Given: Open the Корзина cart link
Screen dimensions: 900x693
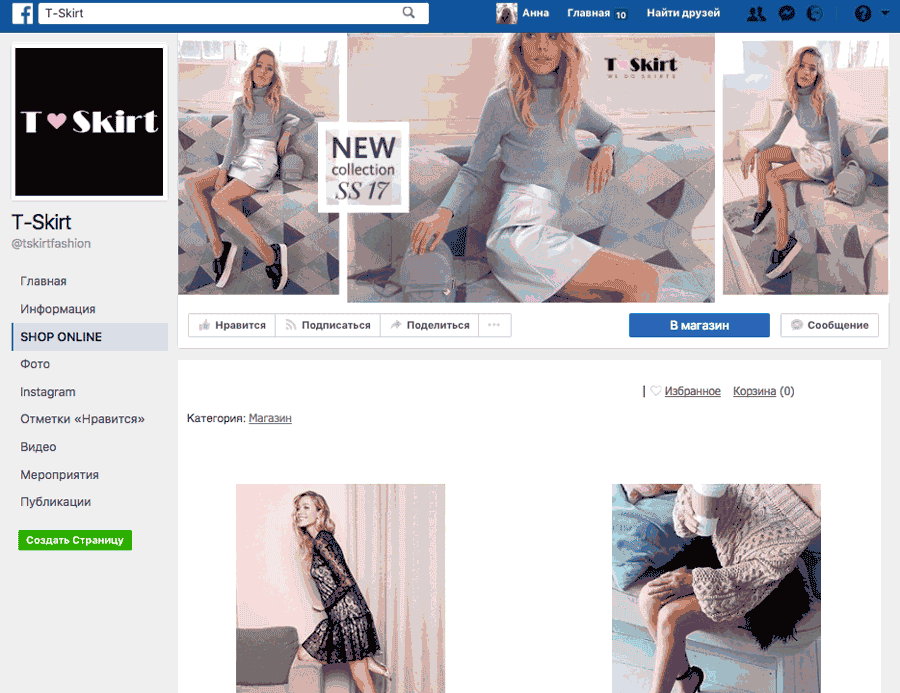Looking at the screenshot, I should point(754,391).
